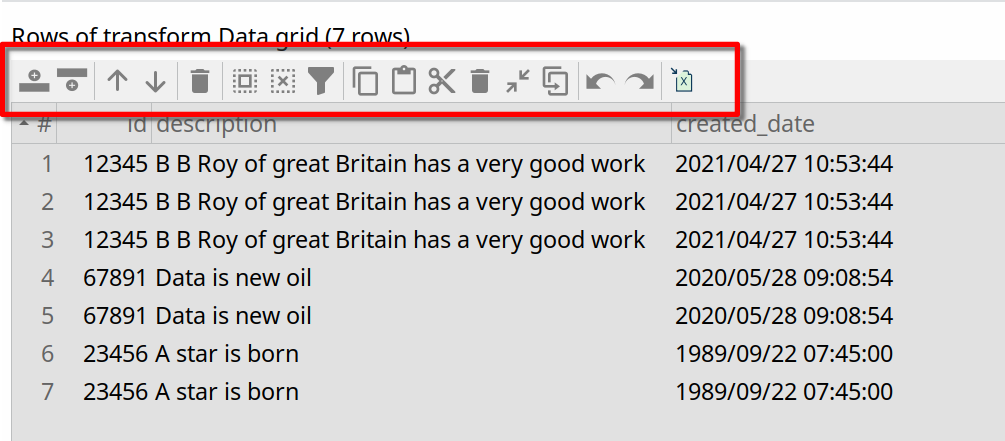Click the created_date column header
The width and height of the screenshot is (1005, 441).
pyautogui.click(x=745, y=124)
